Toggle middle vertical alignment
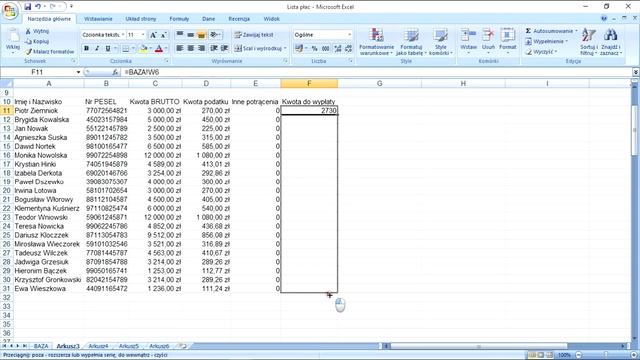The height and width of the screenshot is (360, 640). (x=190, y=35)
